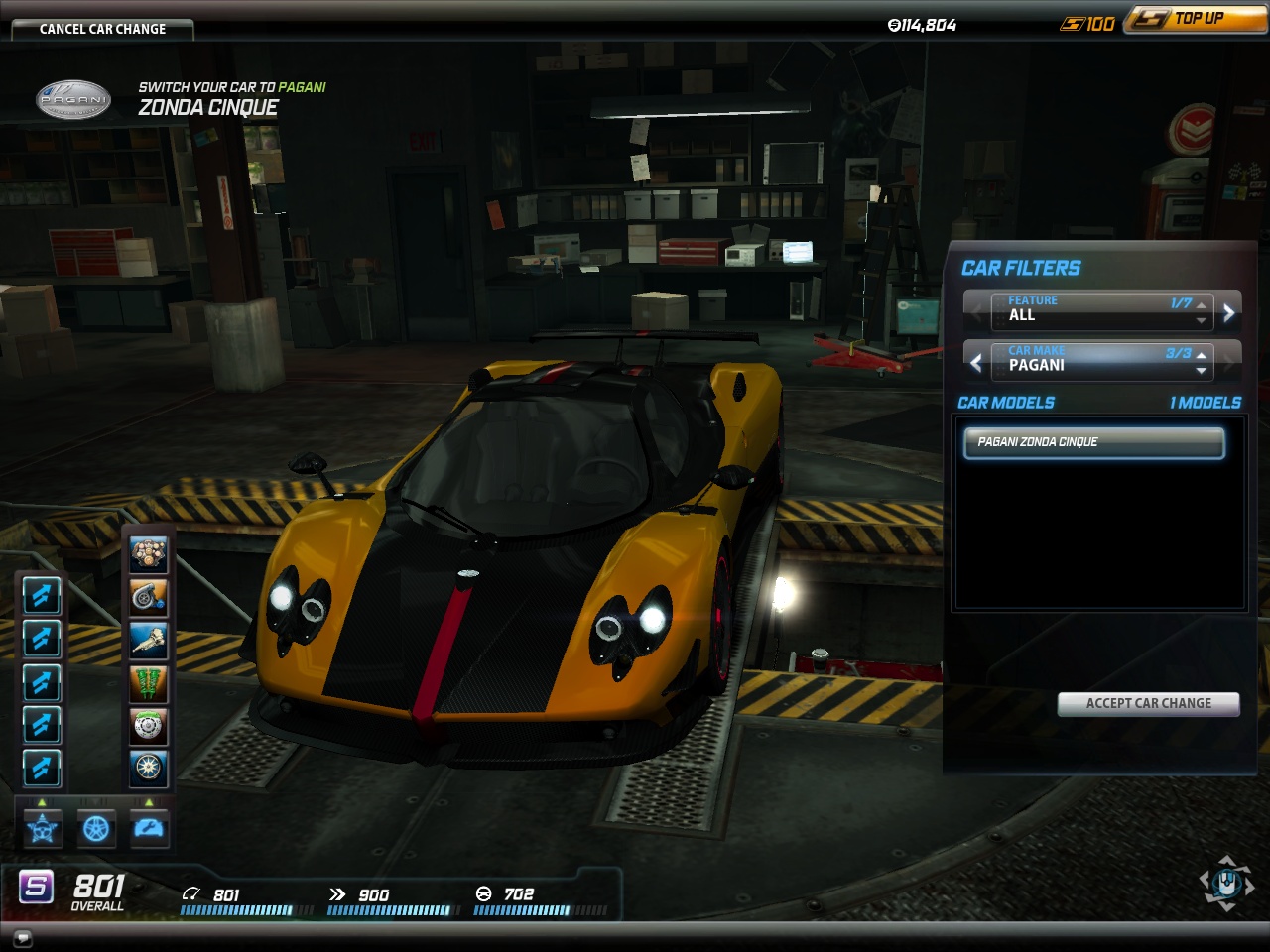
Task: Click the dimmed left arrow on Feature filter
Action: 977,312
